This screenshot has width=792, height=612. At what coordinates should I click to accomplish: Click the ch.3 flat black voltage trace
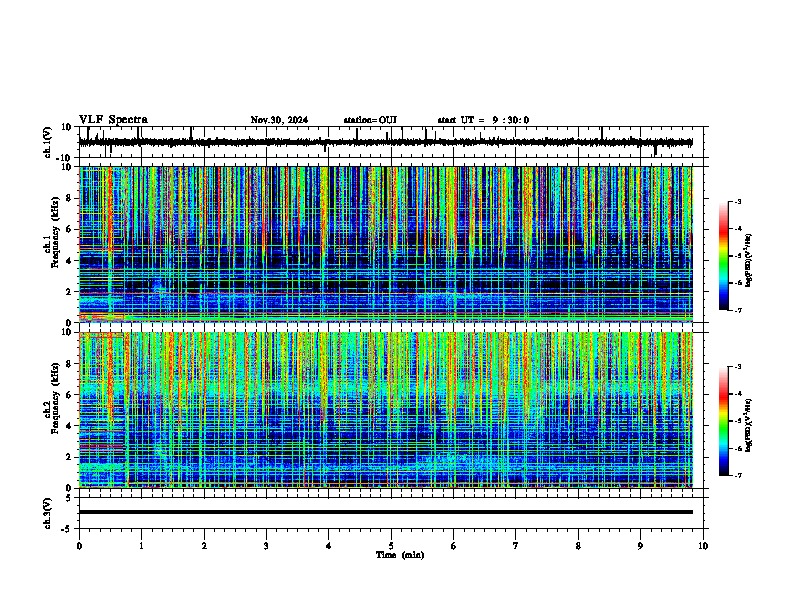[x=386, y=512]
